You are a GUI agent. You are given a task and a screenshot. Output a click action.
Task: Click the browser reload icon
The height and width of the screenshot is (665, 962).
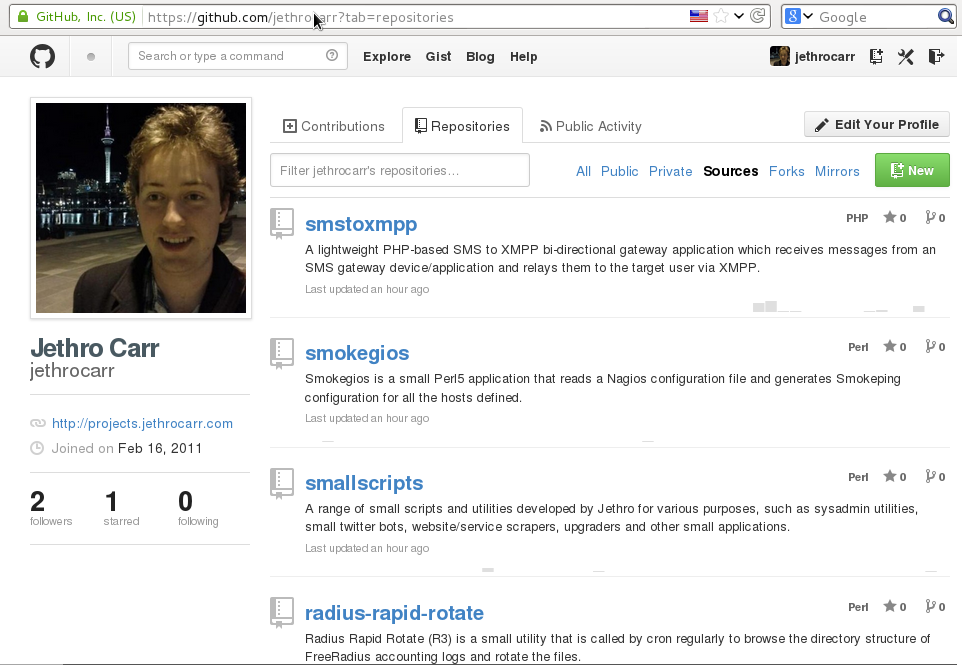coord(758,16)
